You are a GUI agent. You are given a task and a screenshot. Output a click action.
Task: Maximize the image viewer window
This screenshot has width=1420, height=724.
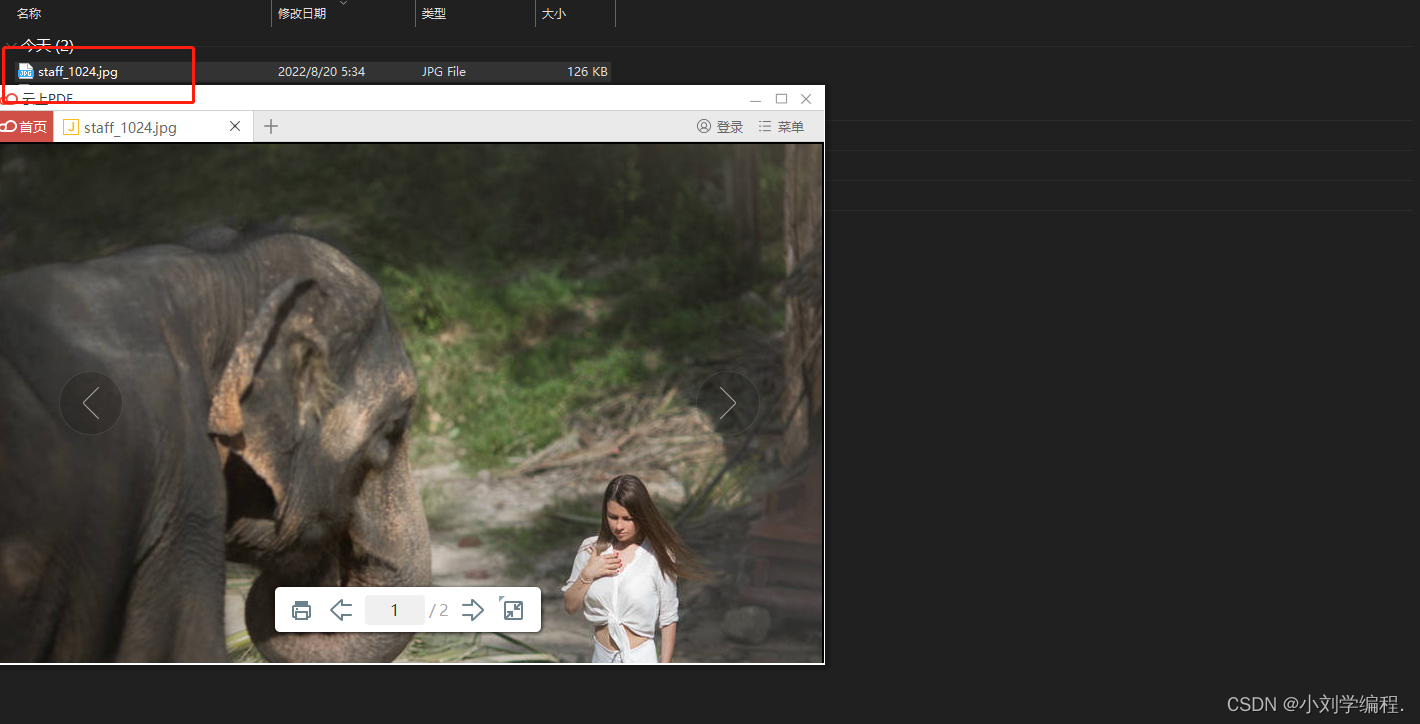pos(781,98)
